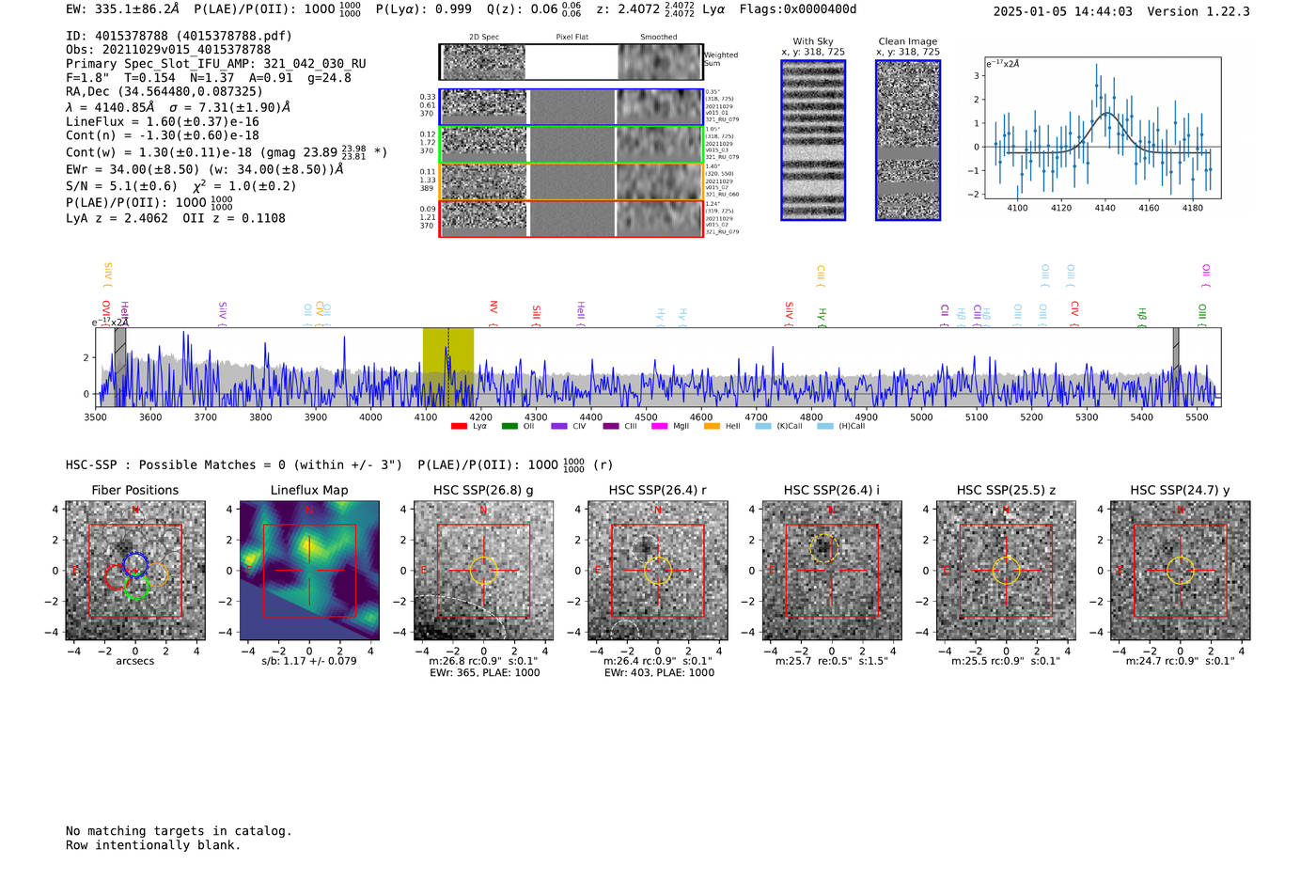Click the (H)CaII legend swatch
This screenshot has height=896, width=1316.
click(x=825, y=426)
